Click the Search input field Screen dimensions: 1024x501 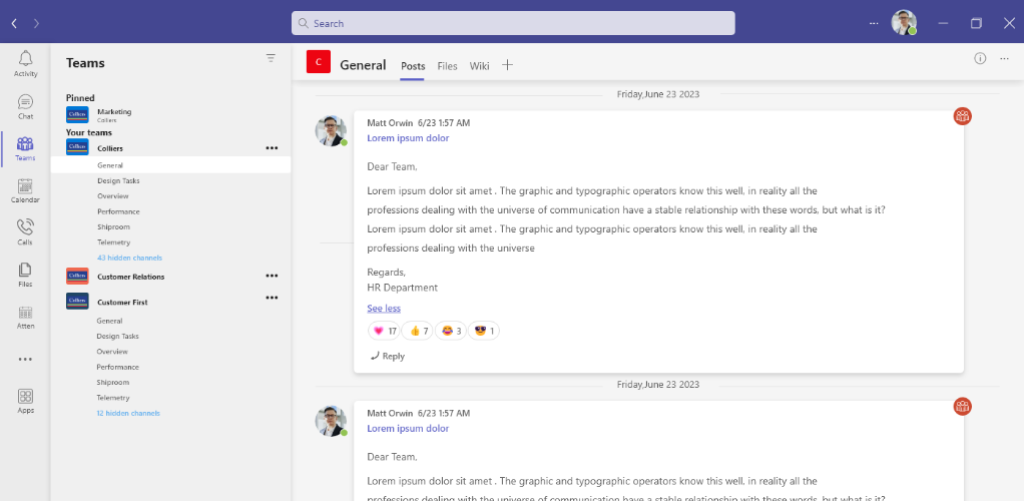point(513,23)
